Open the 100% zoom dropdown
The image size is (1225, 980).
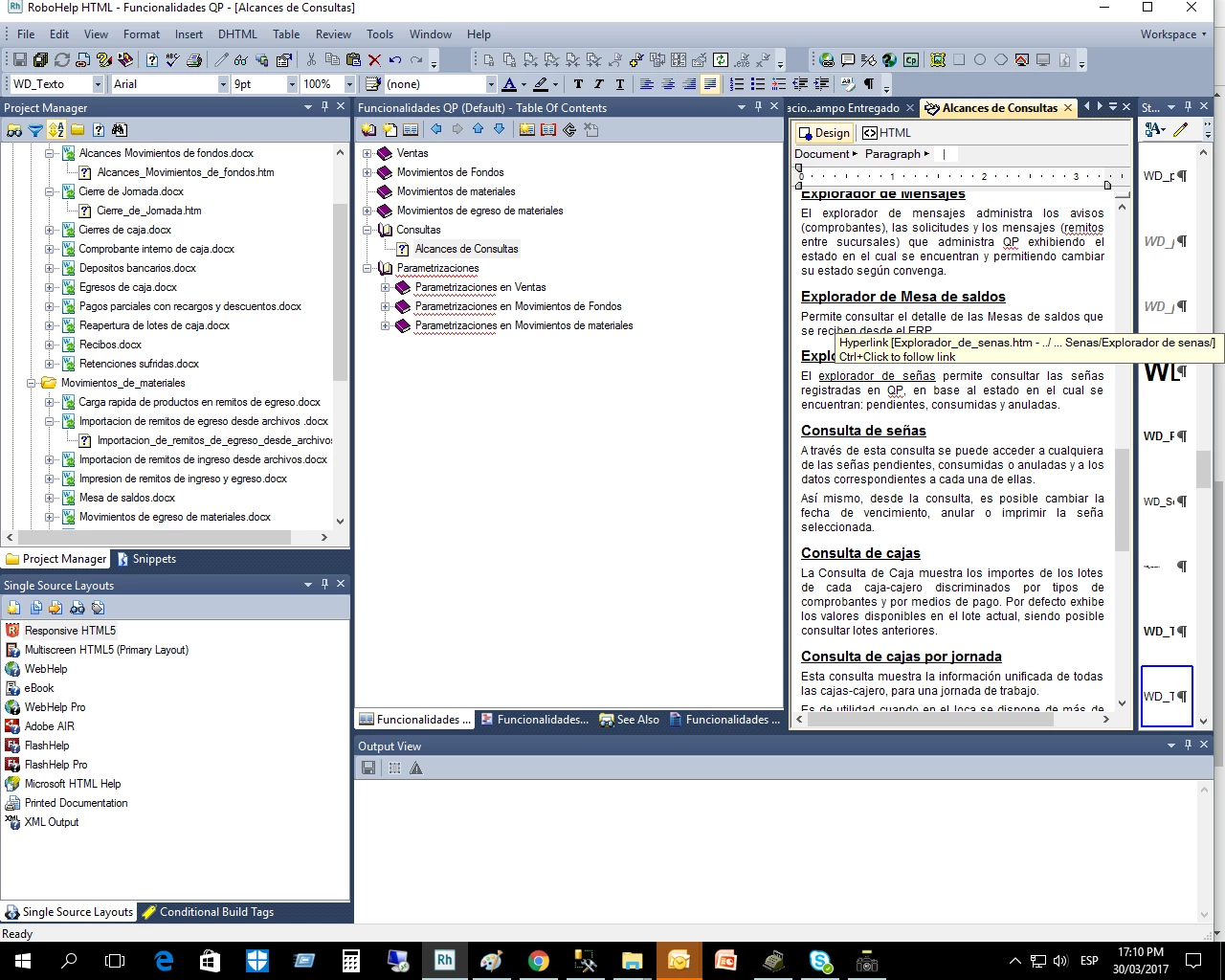click(349, 84)
